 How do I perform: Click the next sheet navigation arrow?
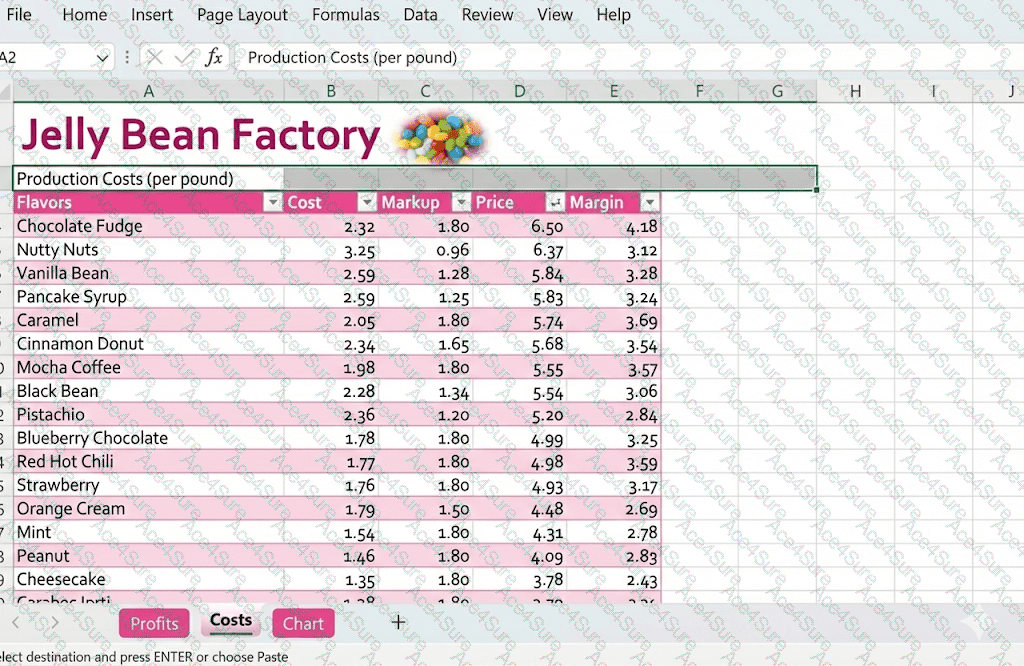coord(54,623)
